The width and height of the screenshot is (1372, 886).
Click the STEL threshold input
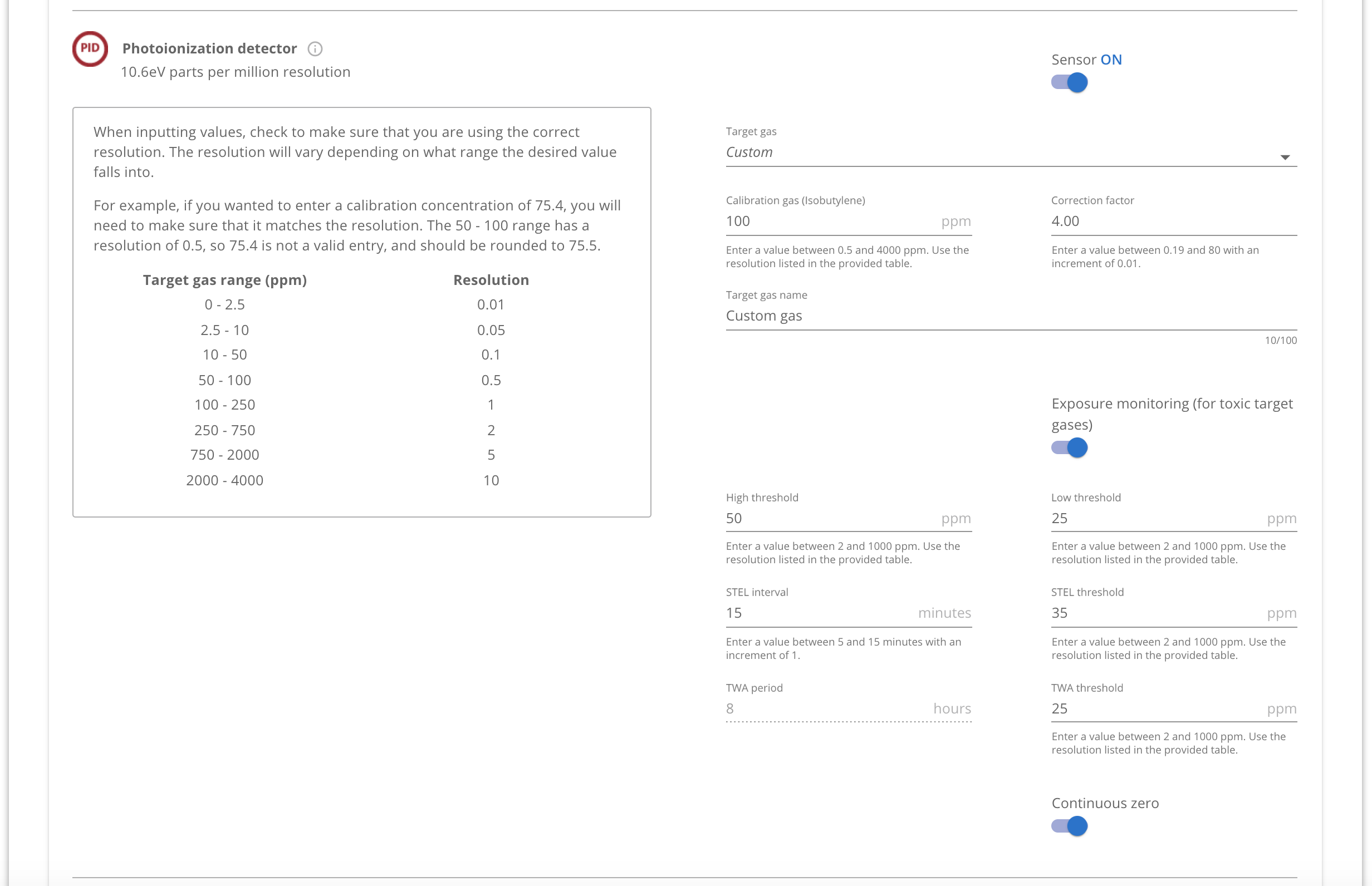[1154, 613]
